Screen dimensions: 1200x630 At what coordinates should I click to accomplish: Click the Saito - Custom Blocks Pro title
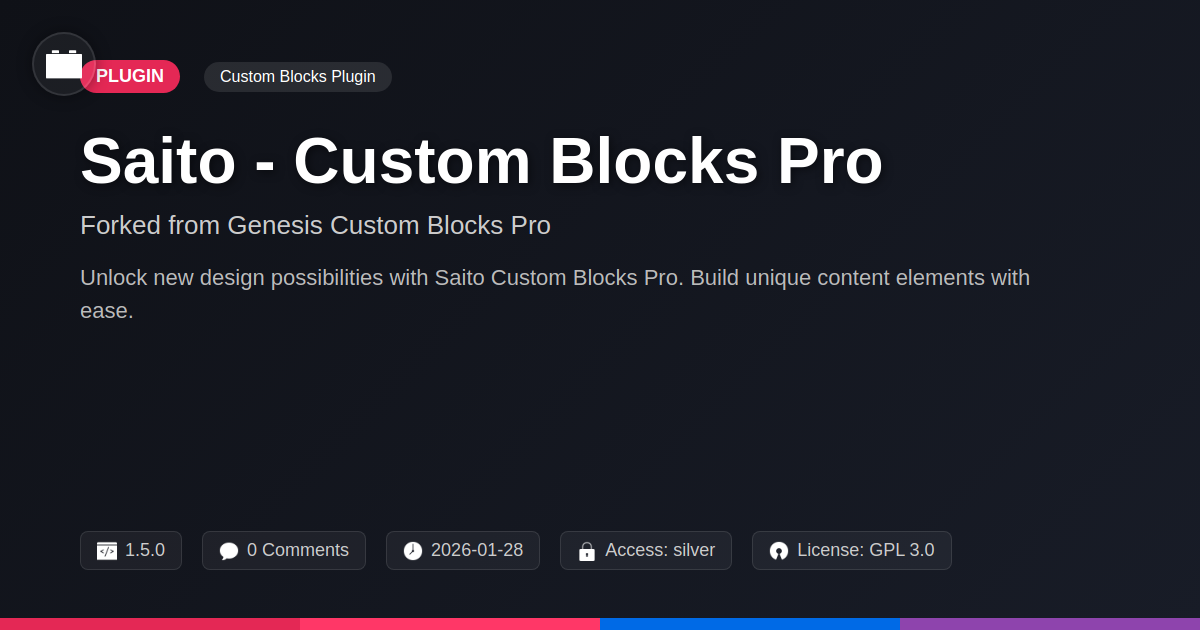click(x=481, y=160)
